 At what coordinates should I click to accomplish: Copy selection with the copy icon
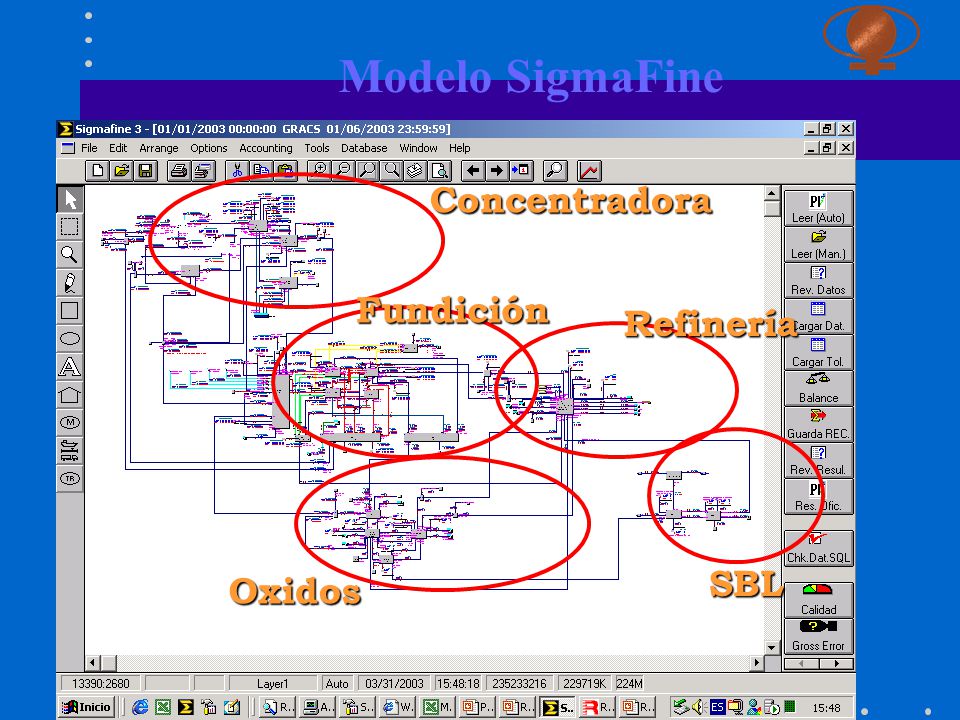tap(261, 171)
